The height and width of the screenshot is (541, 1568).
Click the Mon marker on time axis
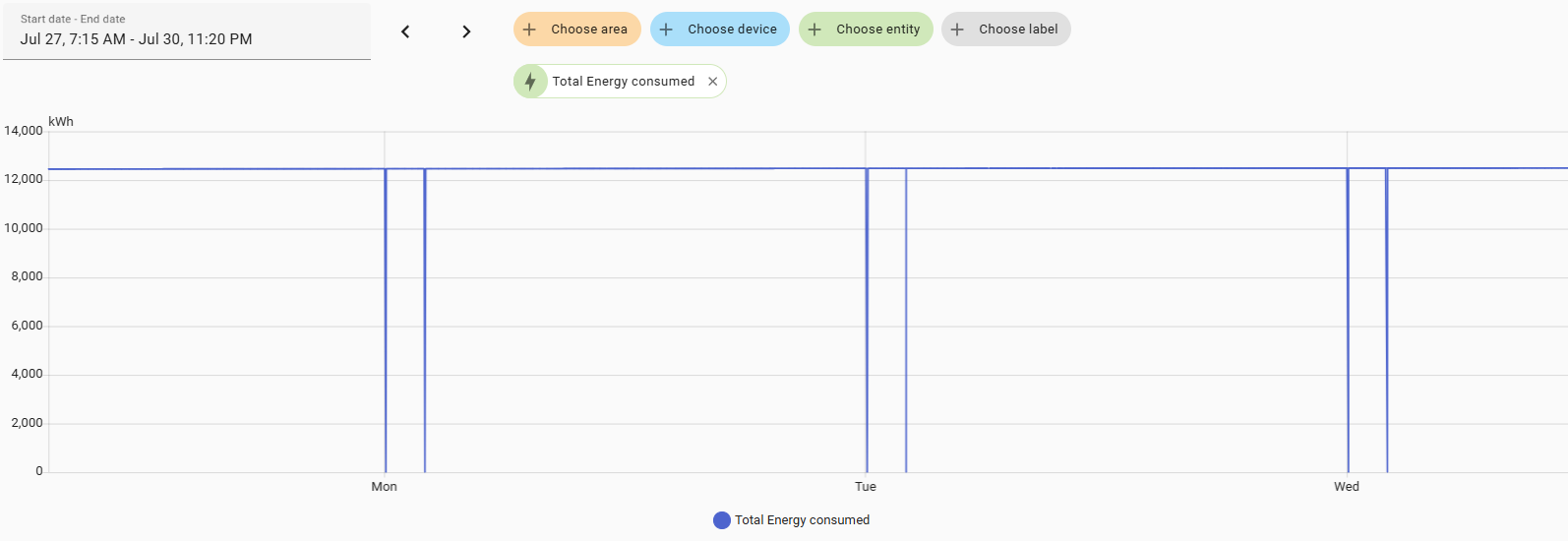coord(385,487)
